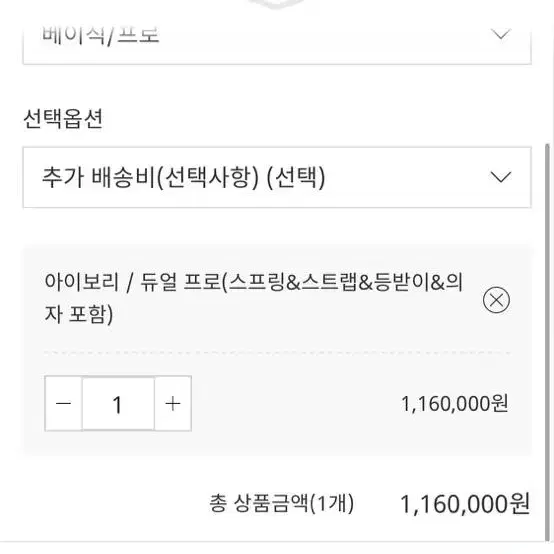Click the item price 1,160,000원 beside the stepper

[455, 403]
